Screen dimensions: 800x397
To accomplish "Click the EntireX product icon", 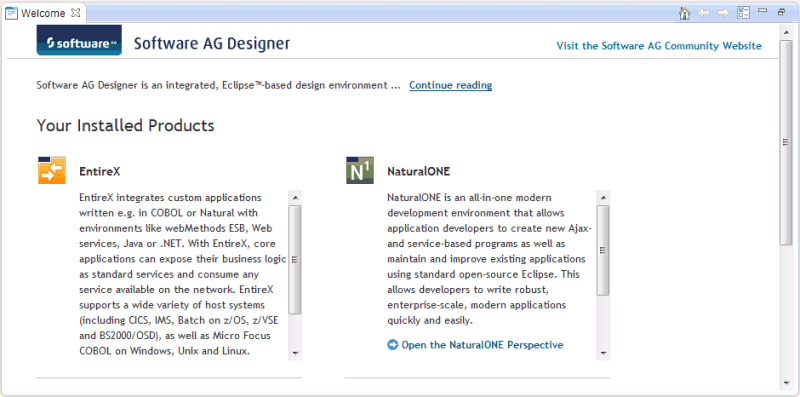I will point(52,170).
